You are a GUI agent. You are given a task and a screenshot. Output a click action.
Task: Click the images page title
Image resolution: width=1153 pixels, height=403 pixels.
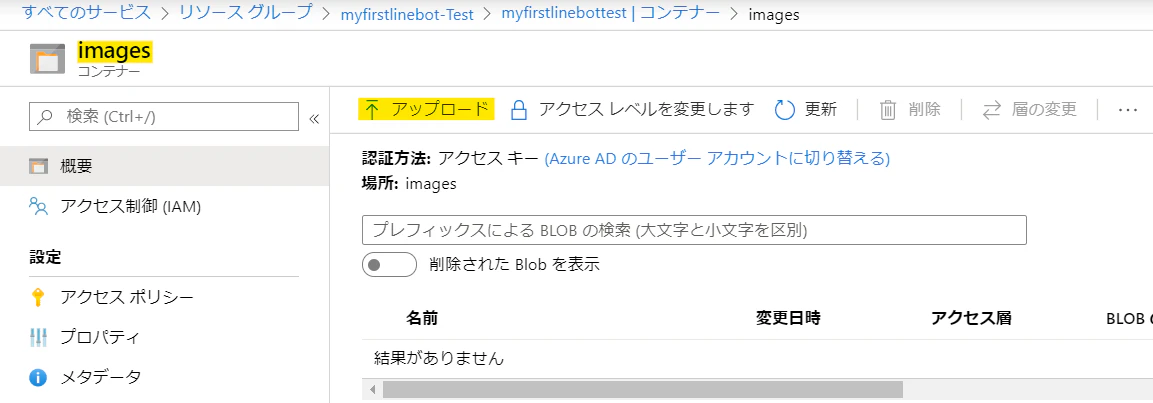[115, 51]
